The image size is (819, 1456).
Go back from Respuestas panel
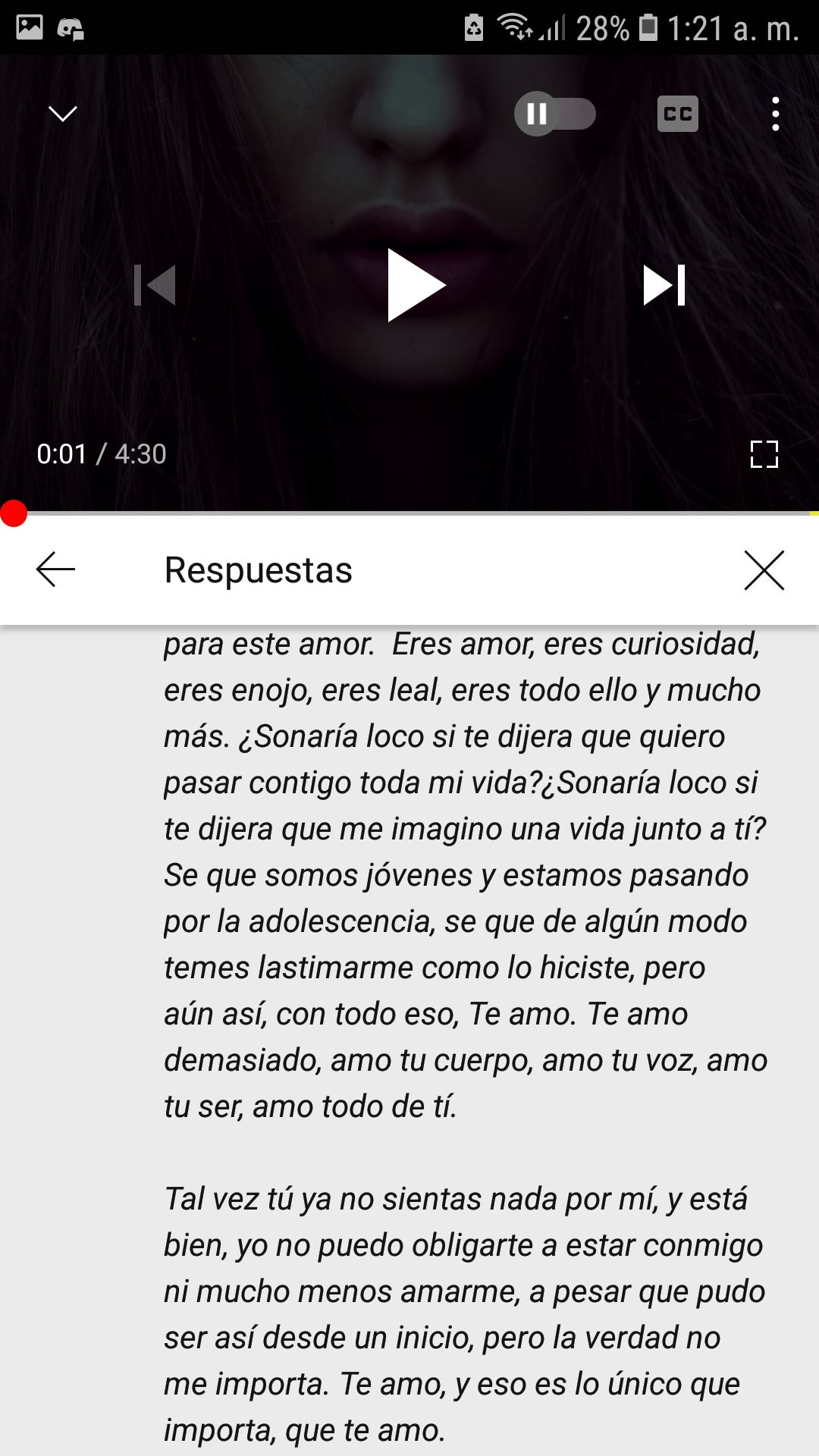[55, 570]
